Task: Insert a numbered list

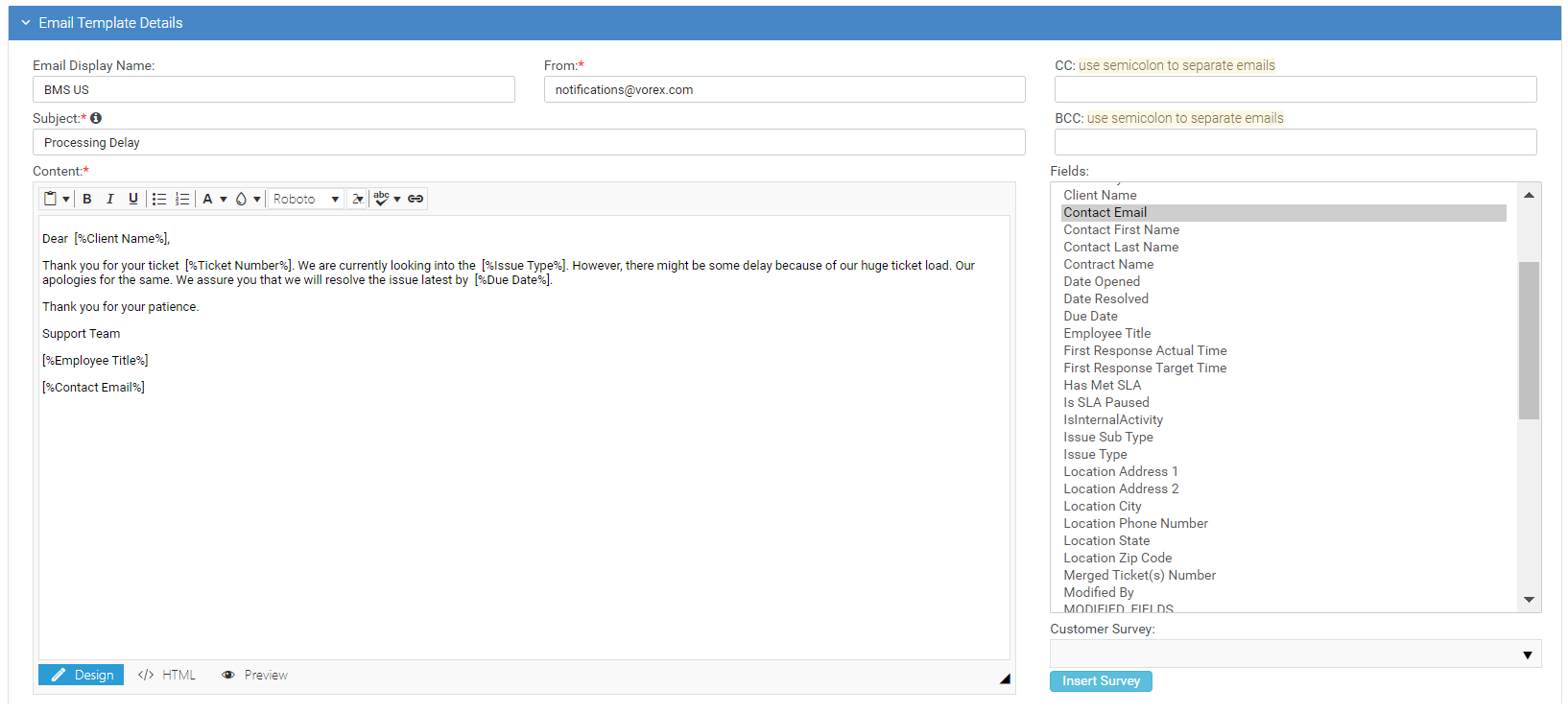Action: [x=182, y=199]
